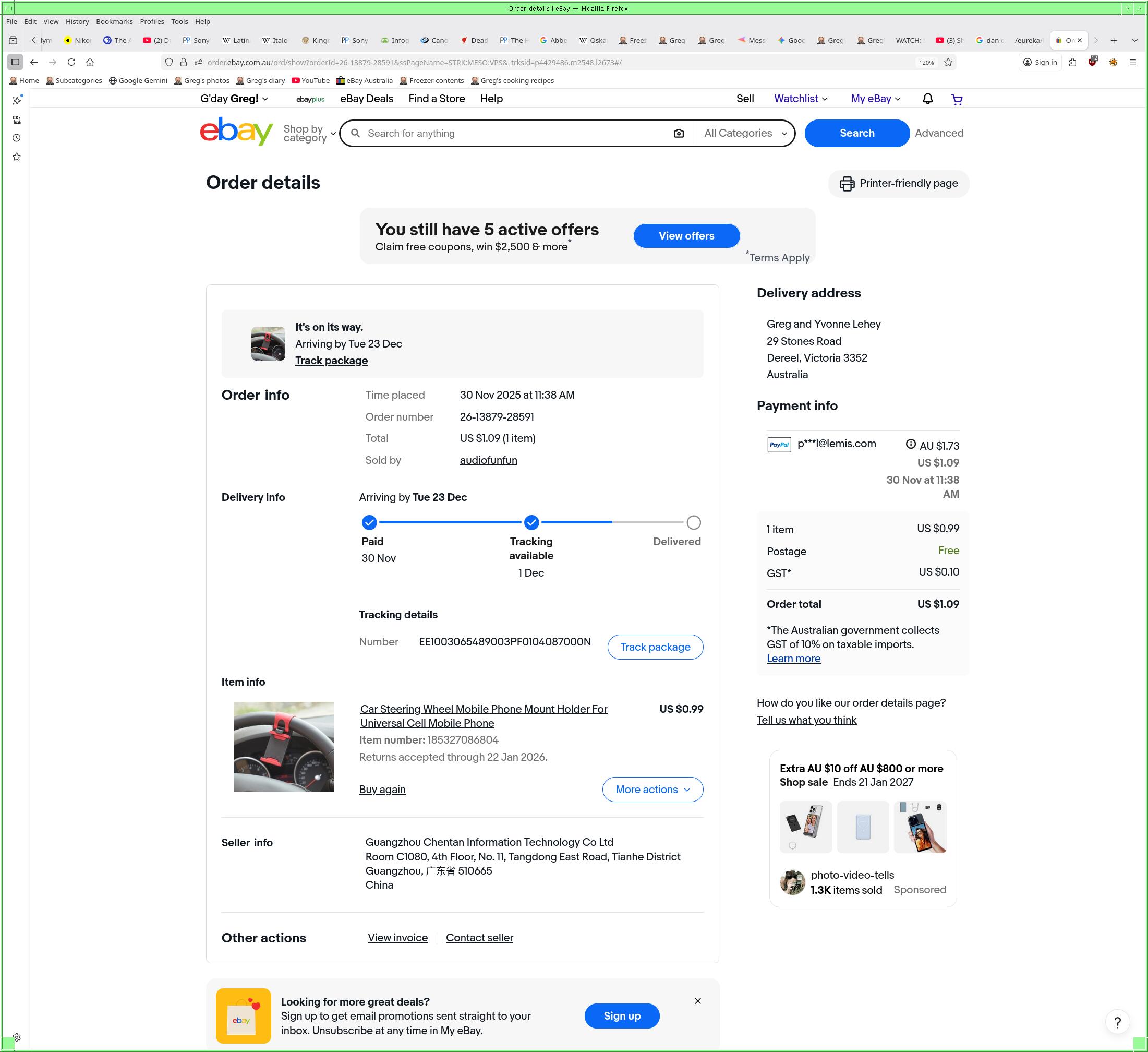Open Printer-friendly page
This screenshot has width=1148, height=1052.
899,183
